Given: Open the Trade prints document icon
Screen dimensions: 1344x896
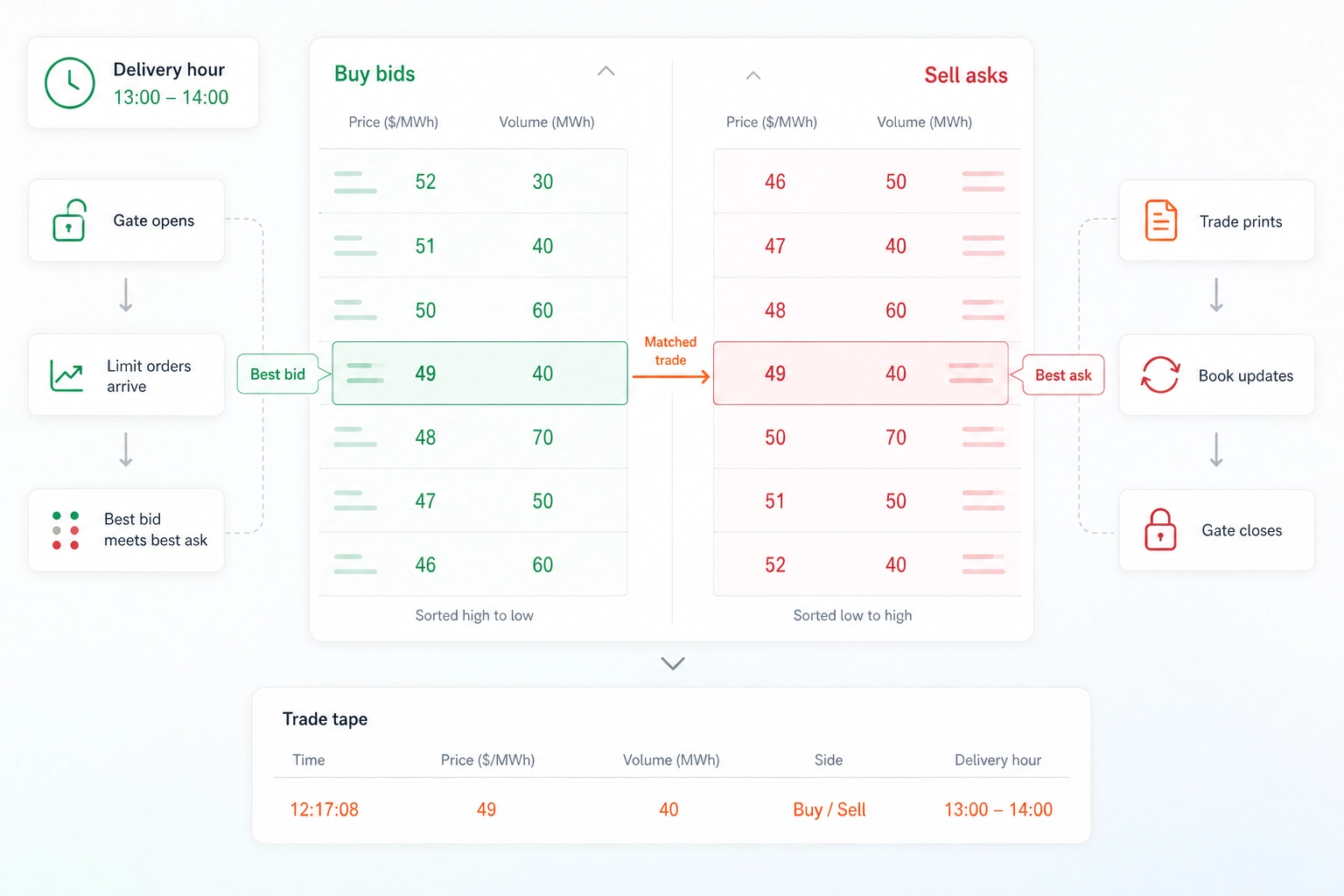Looking at the screenshot, I should point(1159,220).
